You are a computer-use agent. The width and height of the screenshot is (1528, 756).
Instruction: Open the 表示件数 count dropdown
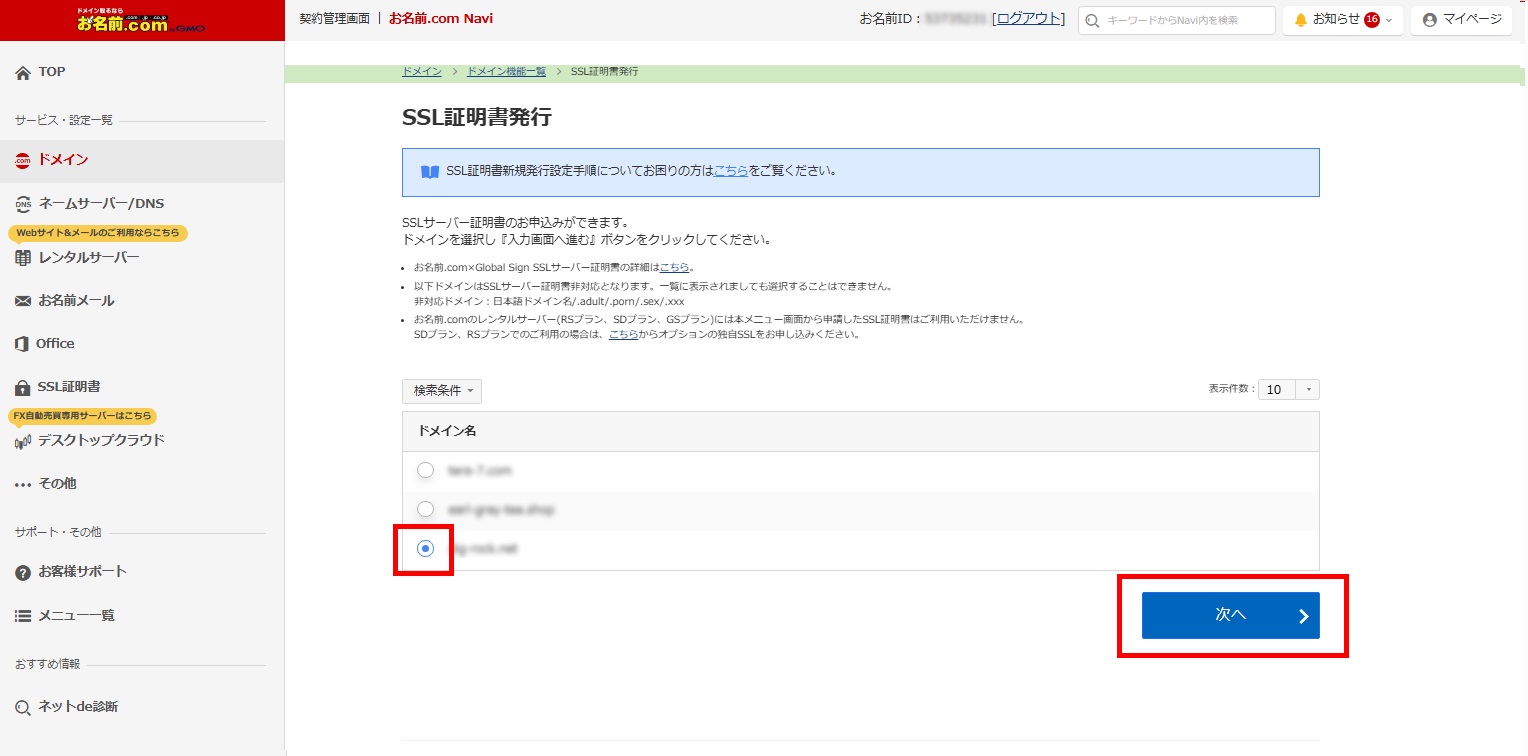(1289, 390)
